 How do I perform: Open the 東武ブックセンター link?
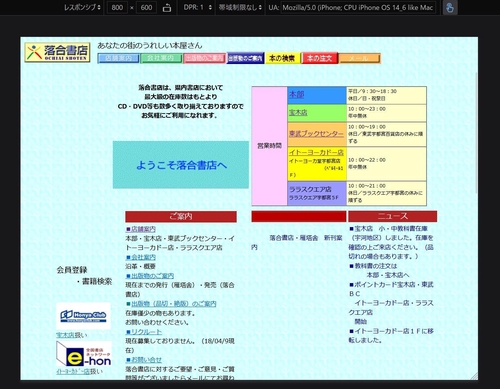[x=316, y=134]
